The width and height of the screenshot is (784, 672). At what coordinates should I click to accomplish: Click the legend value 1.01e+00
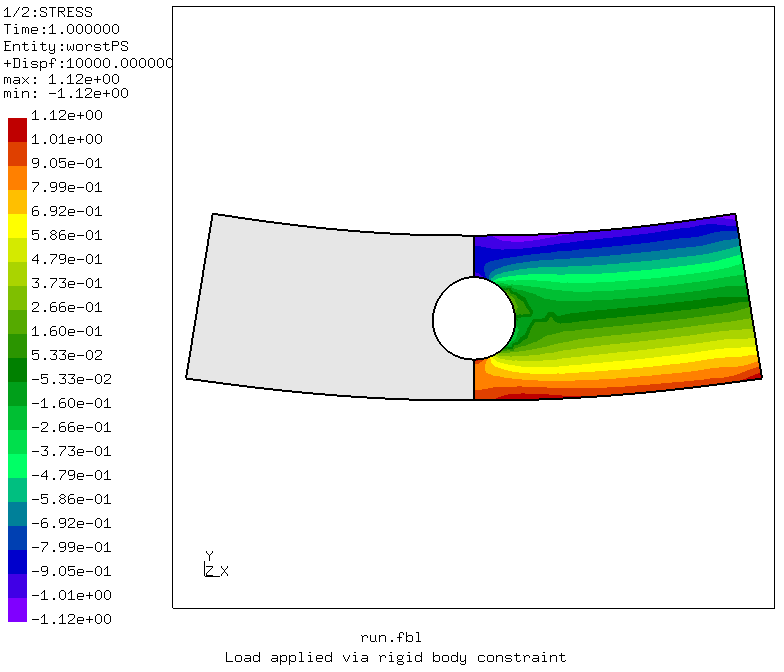(x=66, y=139)
